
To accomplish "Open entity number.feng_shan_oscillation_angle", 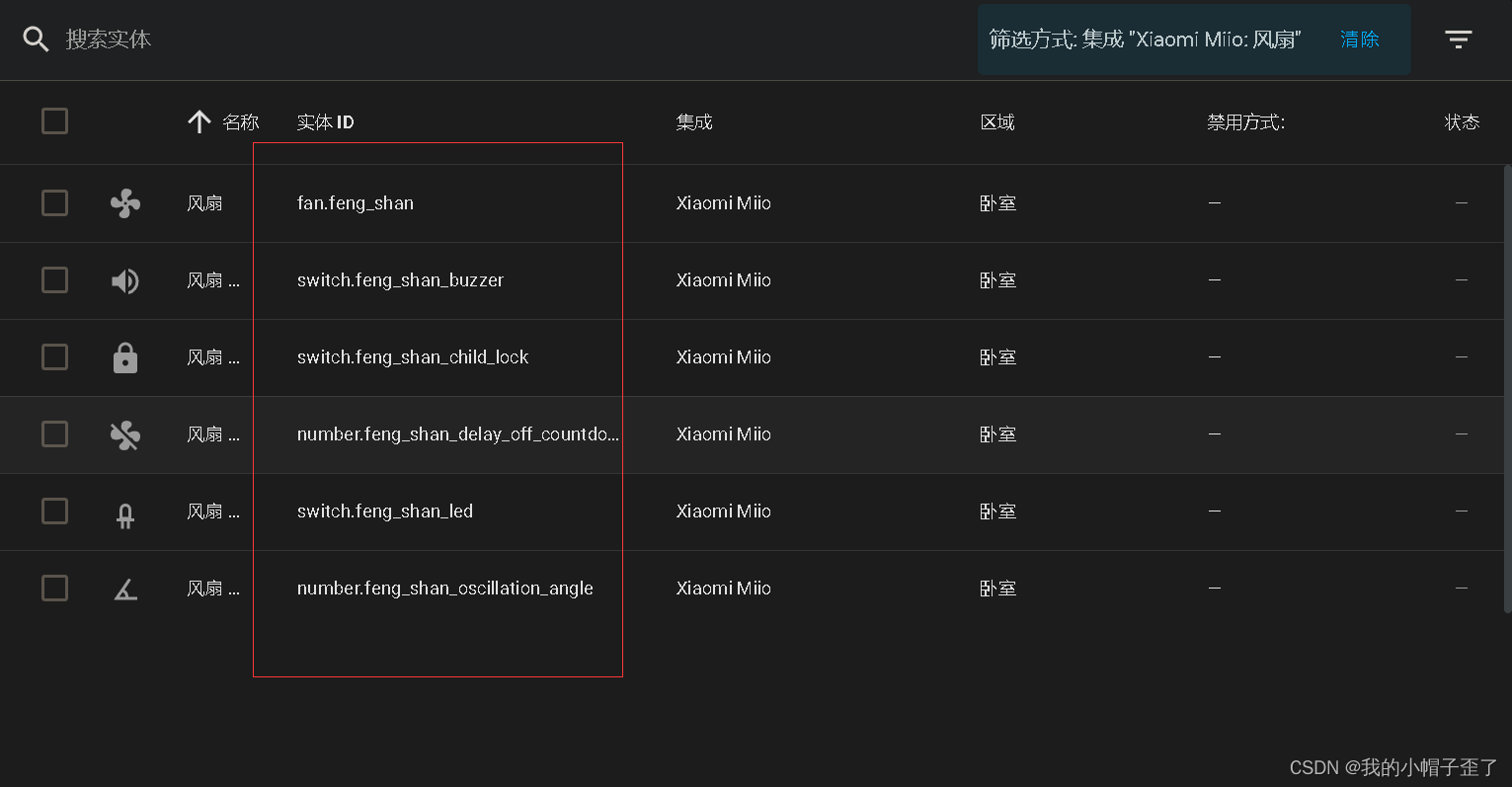I will (x=445, y=589).
